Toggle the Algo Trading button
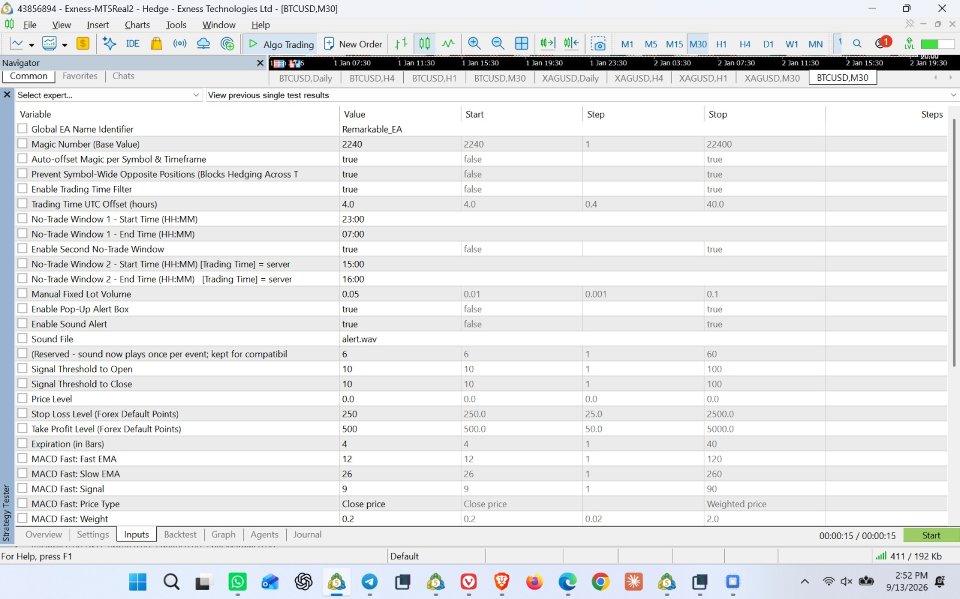The width and height of the screenshot is (960, 599). (281, 44)
